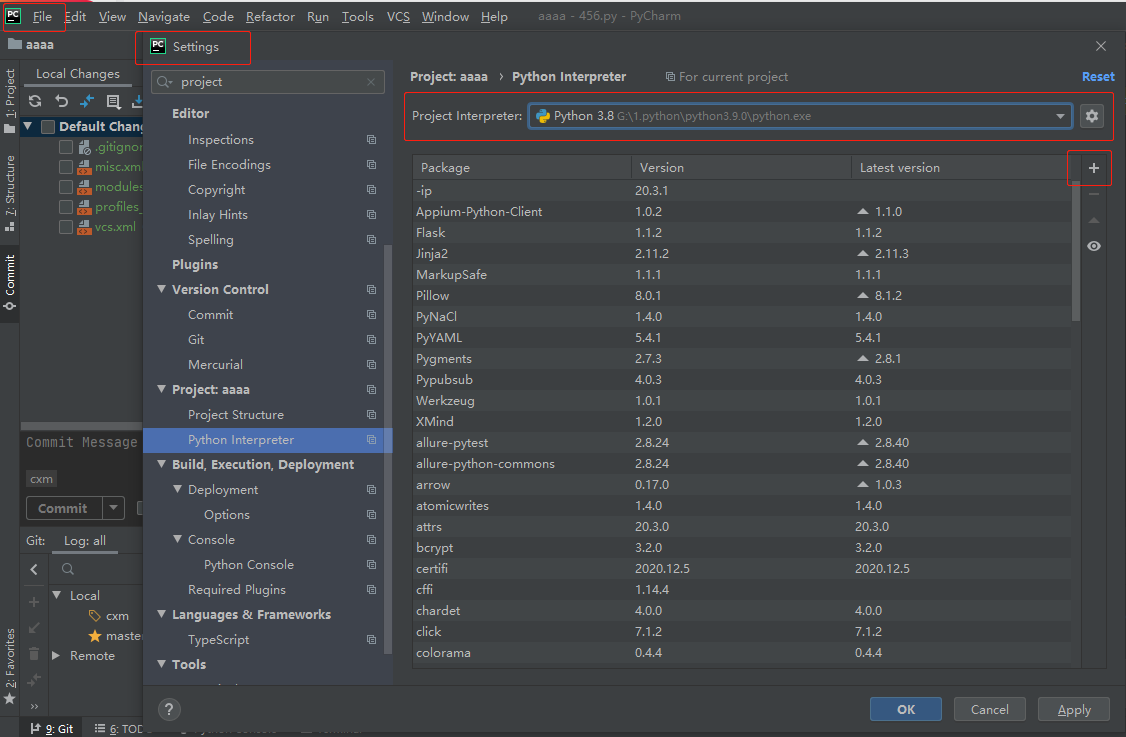The width and height of the screenshot is (1126, 737).
Task: Click the Apply button
Action: pyautogui.click(x=1074, y=710)
